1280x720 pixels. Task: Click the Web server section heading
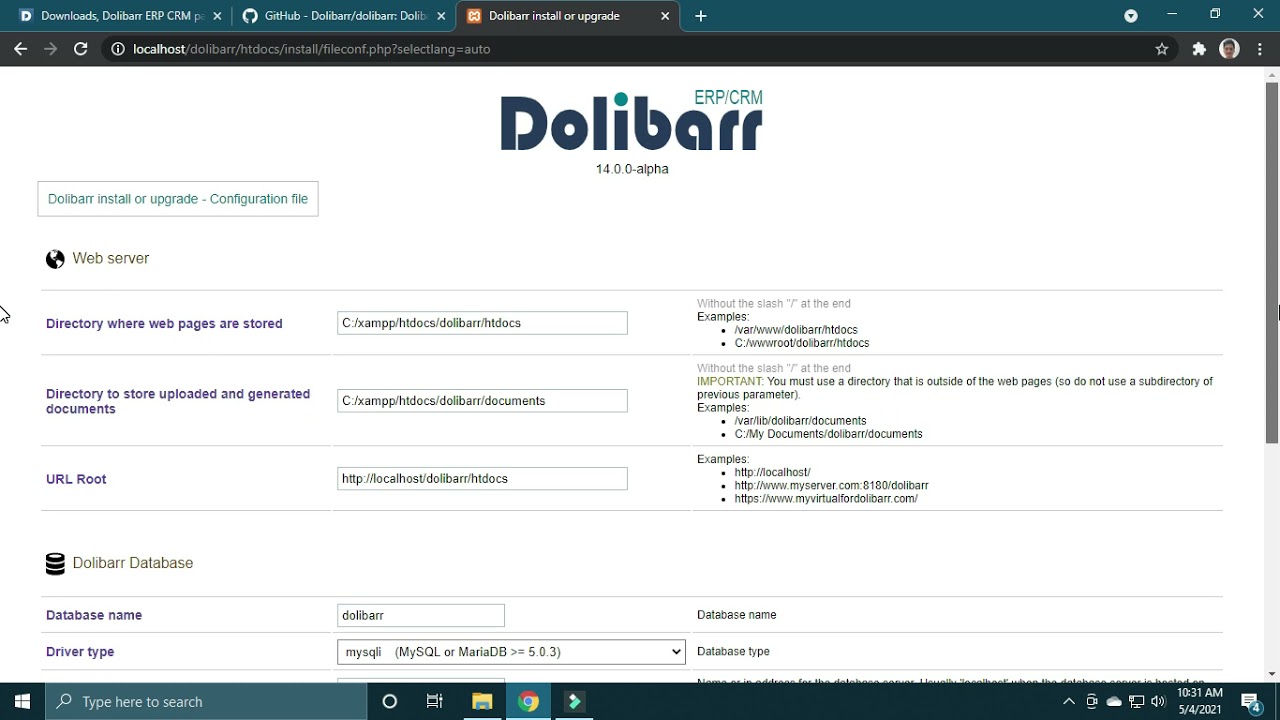pos(111,259)
